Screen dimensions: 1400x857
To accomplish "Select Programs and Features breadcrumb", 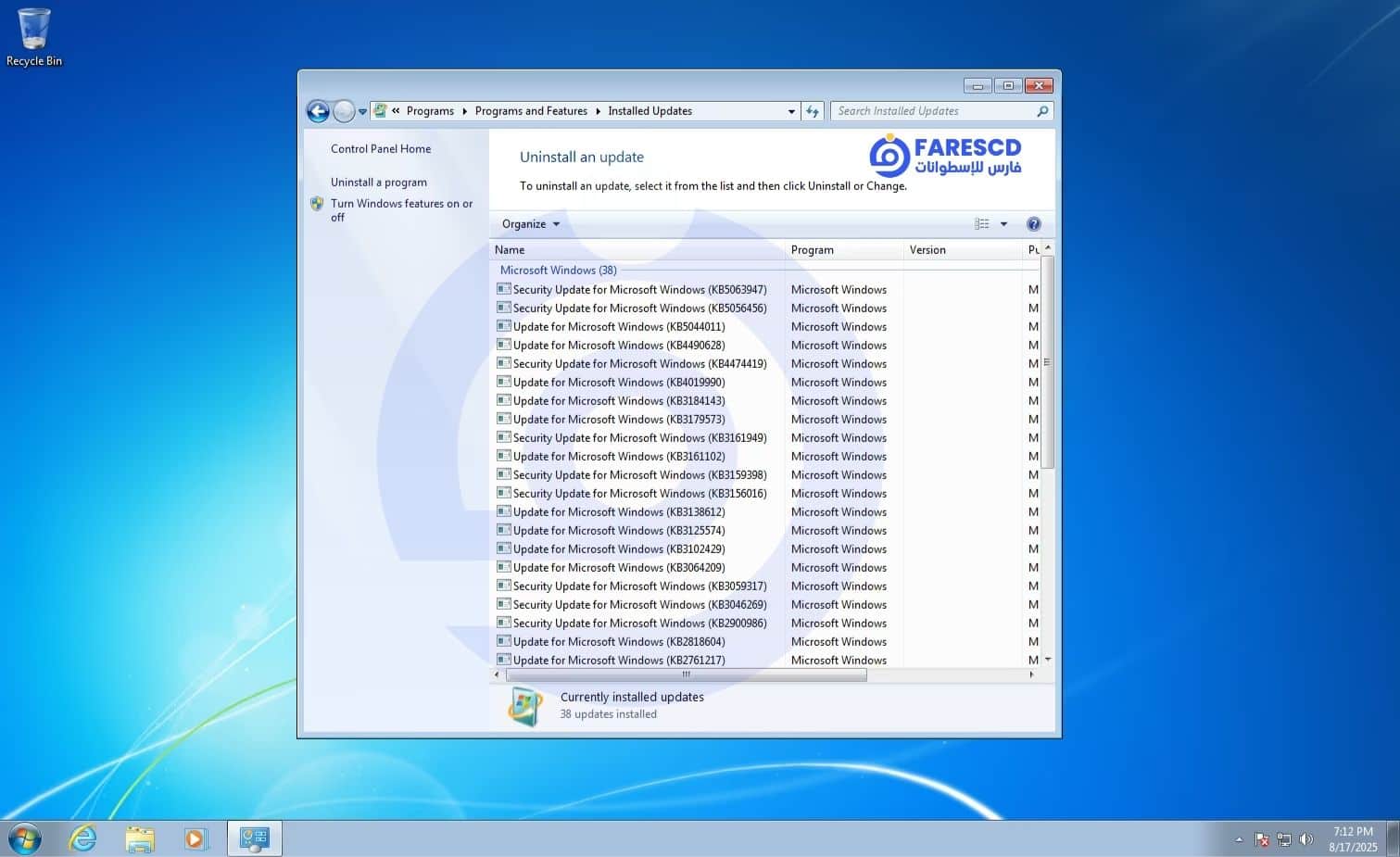I will pos(531,111).
